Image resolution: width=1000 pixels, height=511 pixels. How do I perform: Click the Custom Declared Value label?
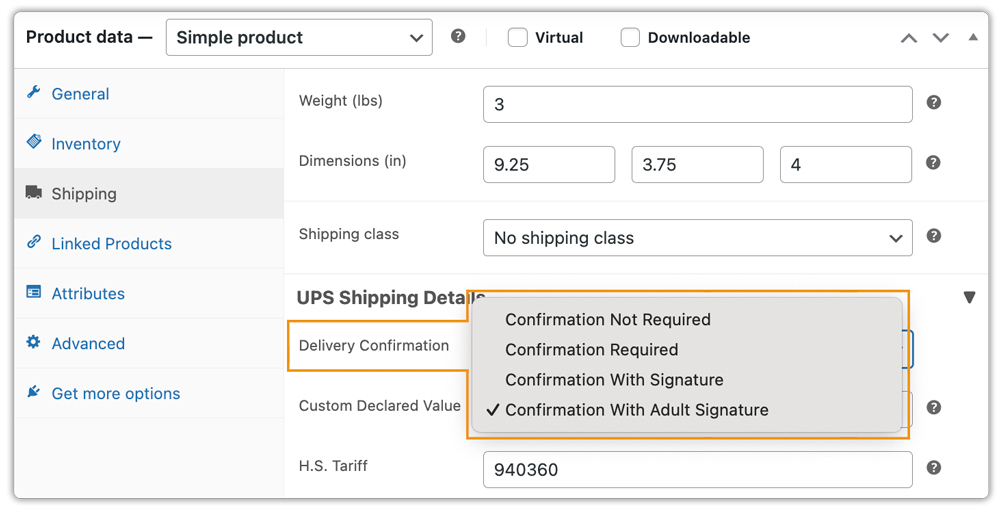click(x=379, y=406)
